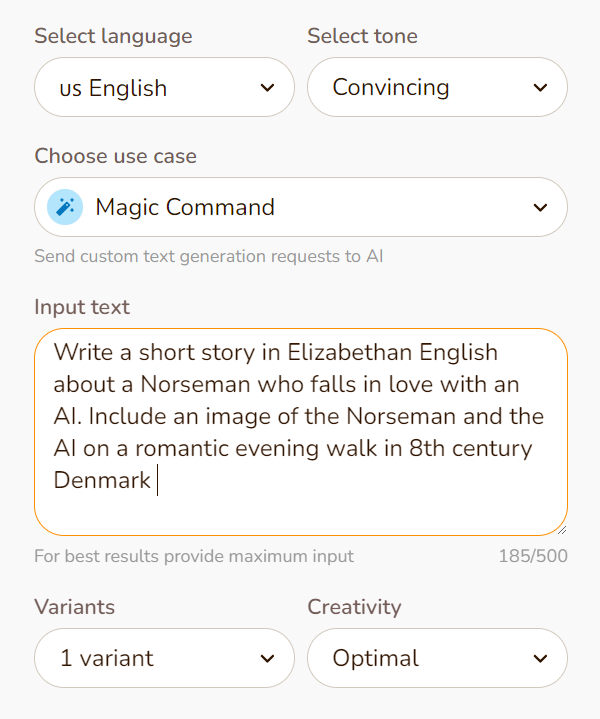Click the 'Select tone' label
The width and height of the screenshot is (600, 719).
coord(362,37)
